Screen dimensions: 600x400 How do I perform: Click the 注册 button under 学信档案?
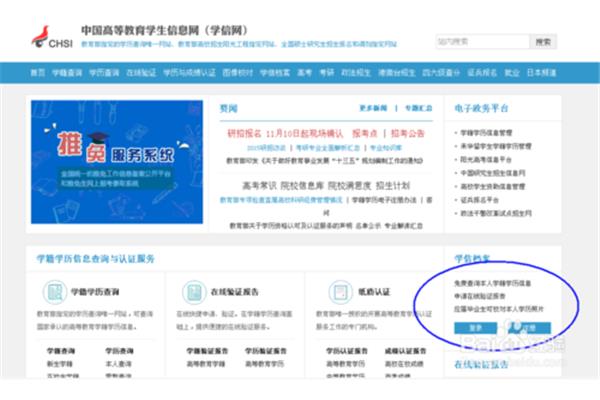[529, 328]
